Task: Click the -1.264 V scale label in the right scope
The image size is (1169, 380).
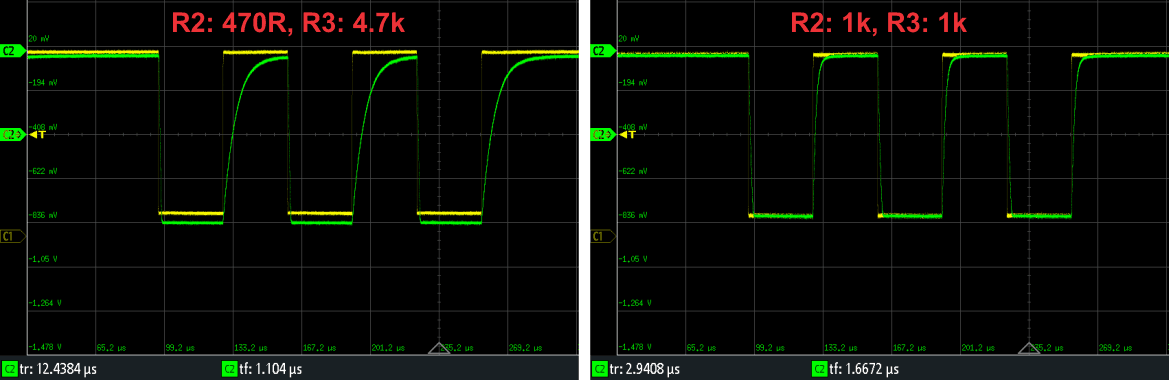Action: coord(635,303)
